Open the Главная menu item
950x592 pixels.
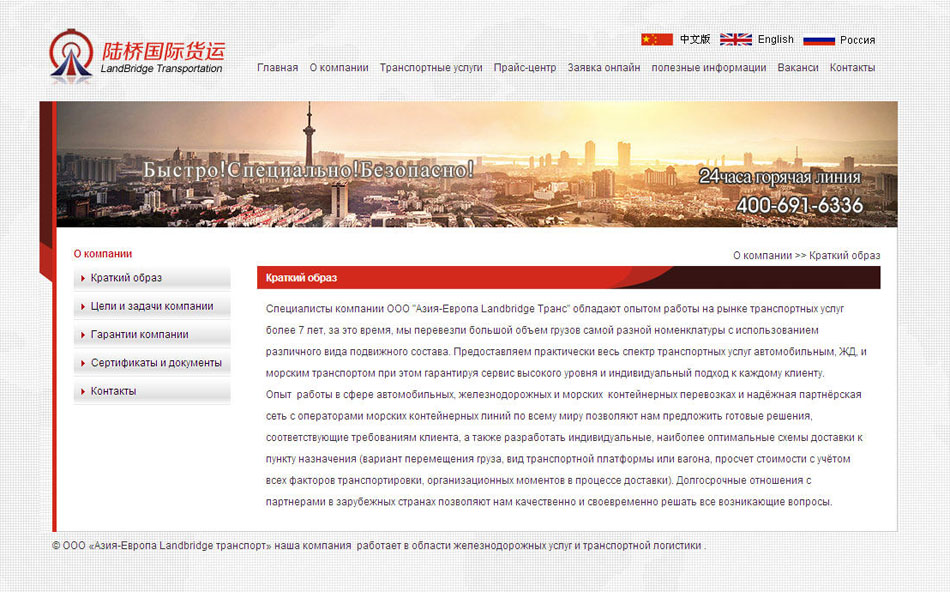[277, 68]
